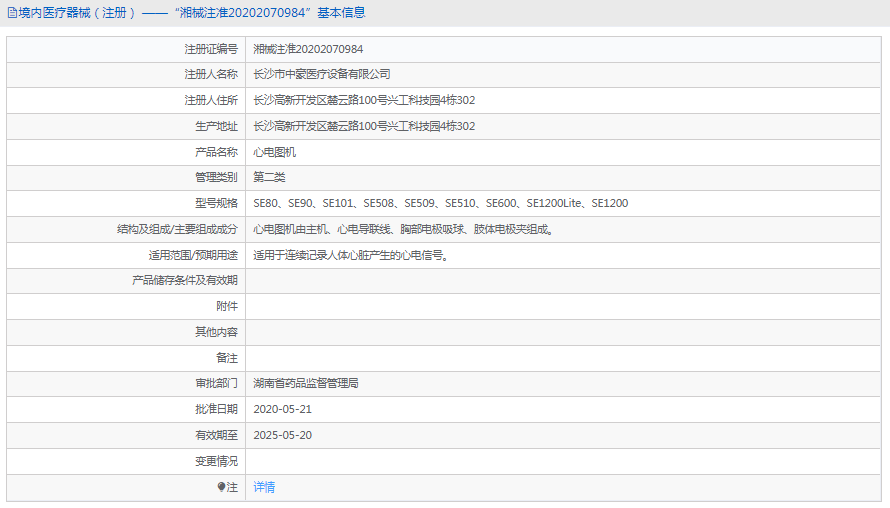This screenshot has height=508, width=890.
Task: Click the 注册人名称 label
Action: point(211,74)
